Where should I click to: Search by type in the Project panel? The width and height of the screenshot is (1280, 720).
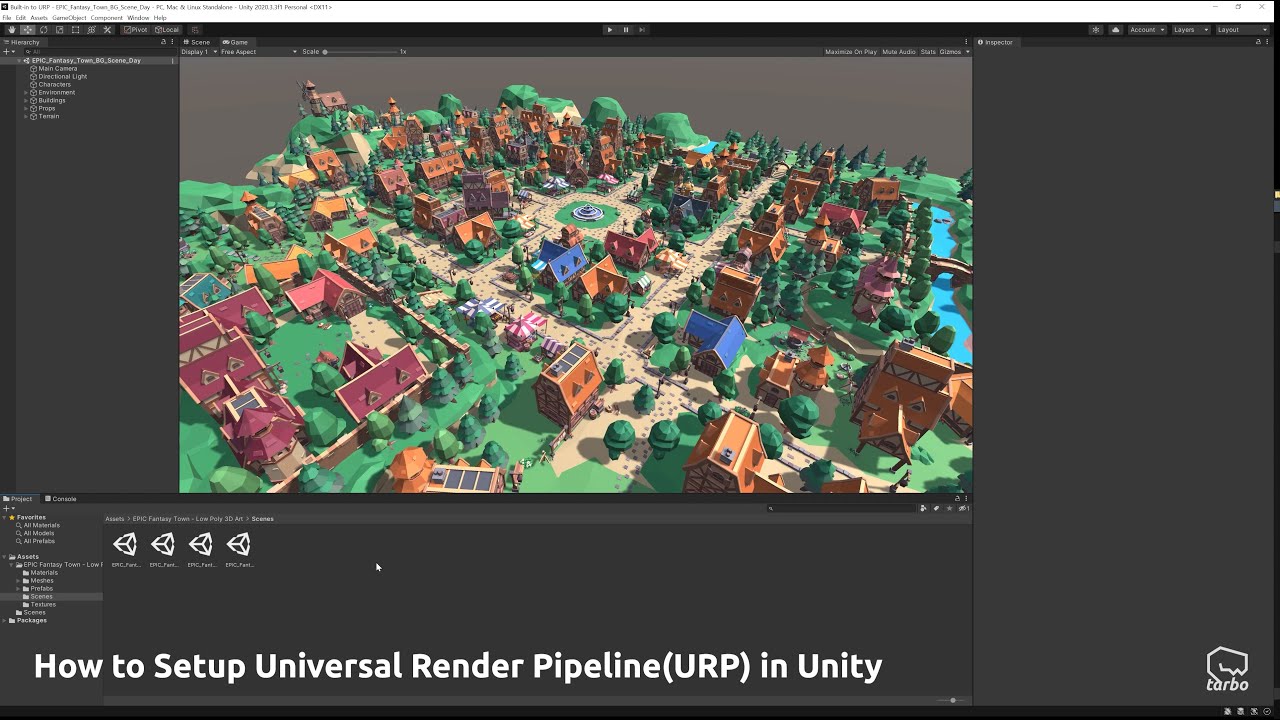(924, 508)
